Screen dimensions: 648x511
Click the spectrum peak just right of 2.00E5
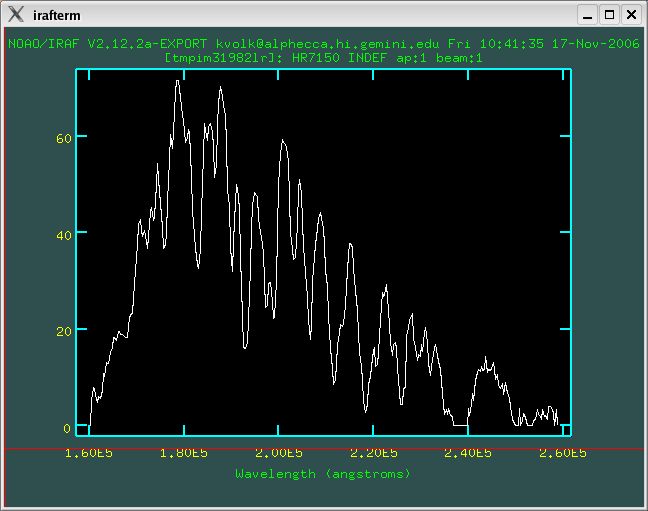283,141
